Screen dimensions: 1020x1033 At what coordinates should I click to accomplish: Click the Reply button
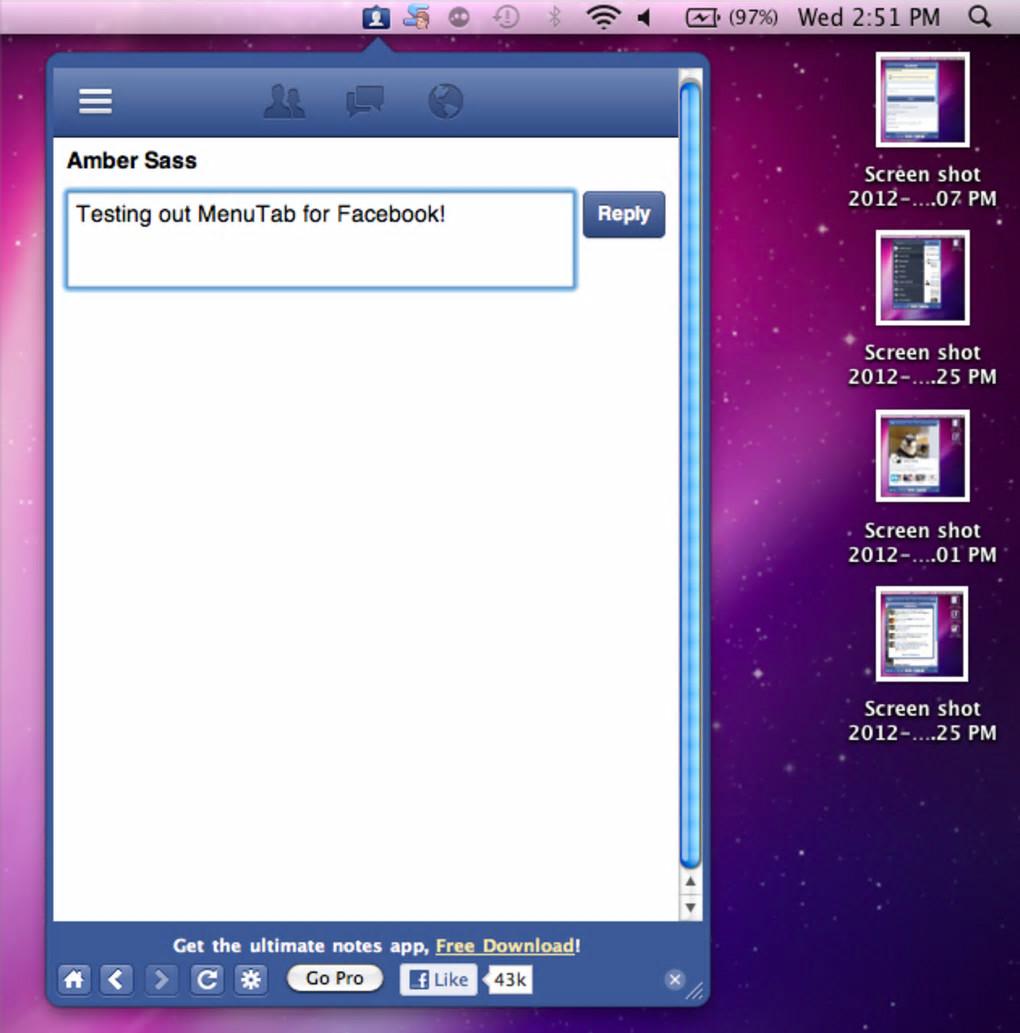click(x=623, y=214)
